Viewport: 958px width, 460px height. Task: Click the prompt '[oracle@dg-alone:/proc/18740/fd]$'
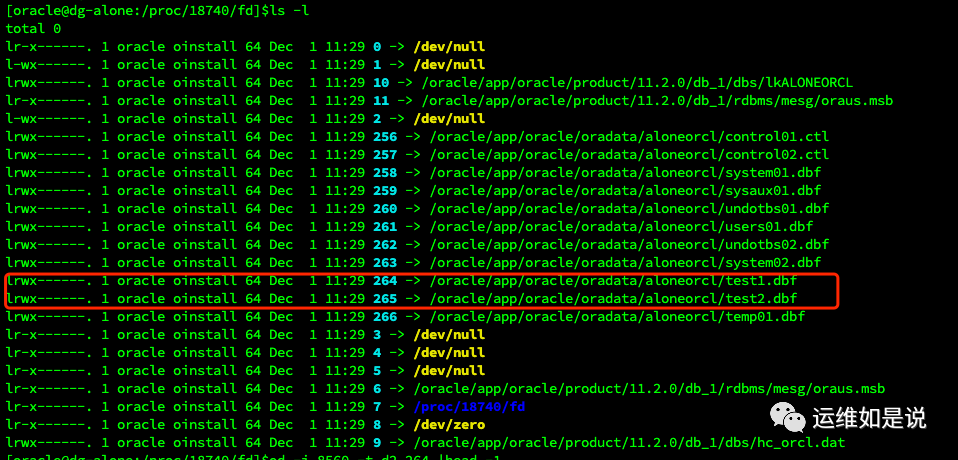pos(137,10)
